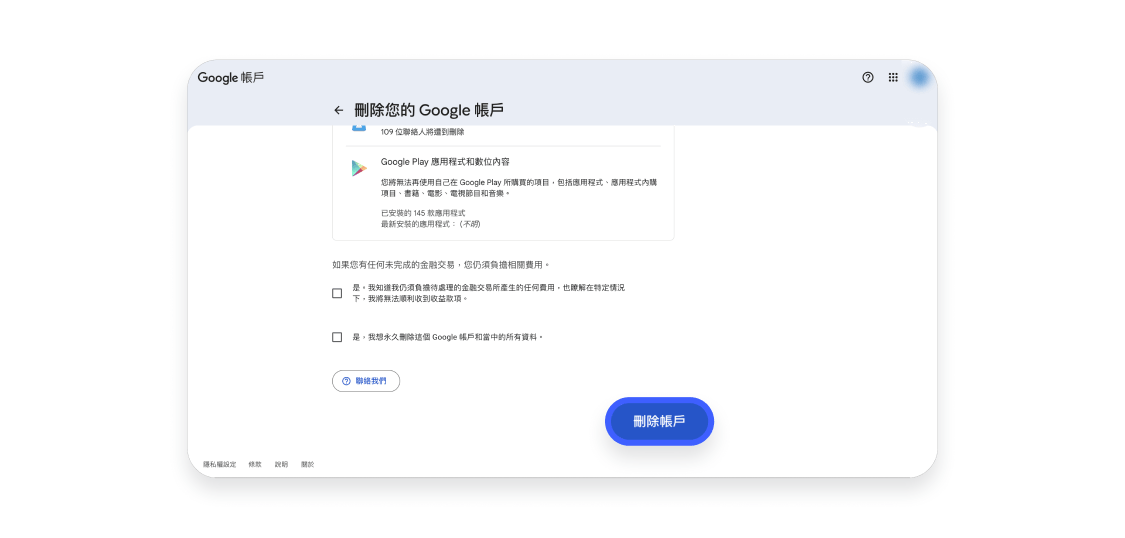Open the 關於 footer link
1125x538 pixels.
[x=307, y=464]
